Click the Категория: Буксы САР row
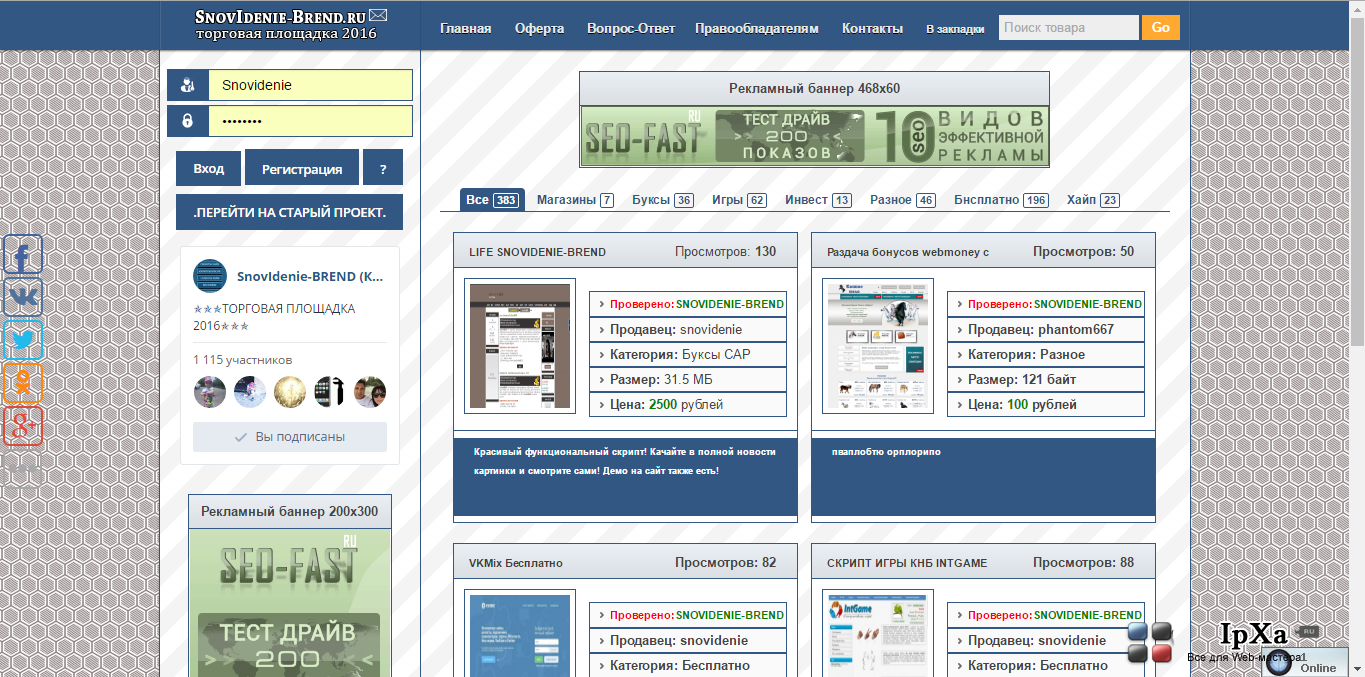The image size is (1365, 677). (x=688, y=355)
